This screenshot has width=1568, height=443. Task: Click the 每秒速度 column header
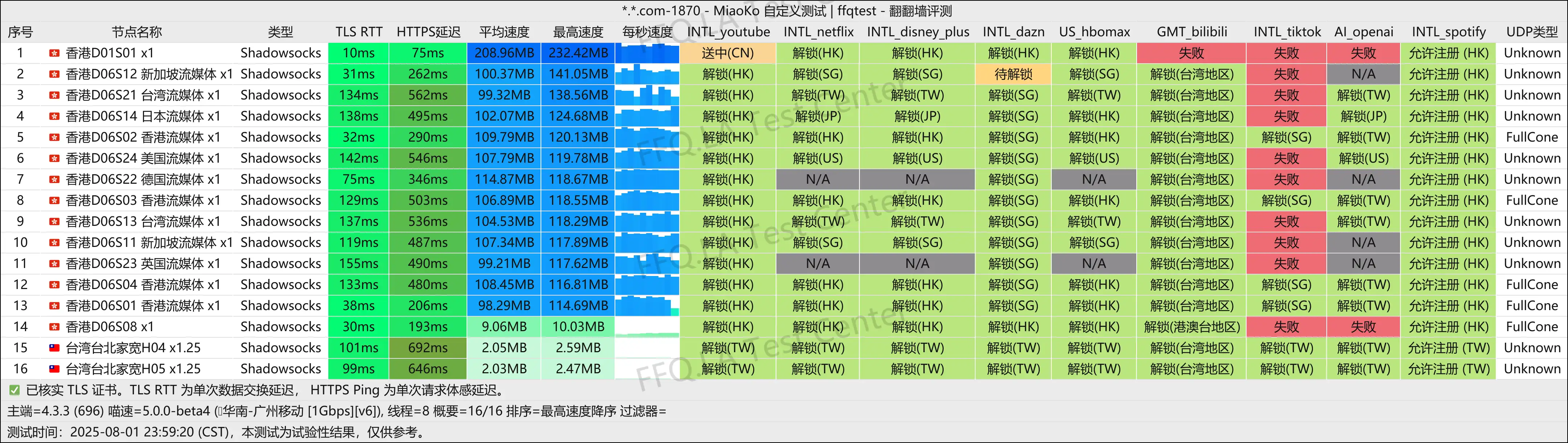coord(647,32)
